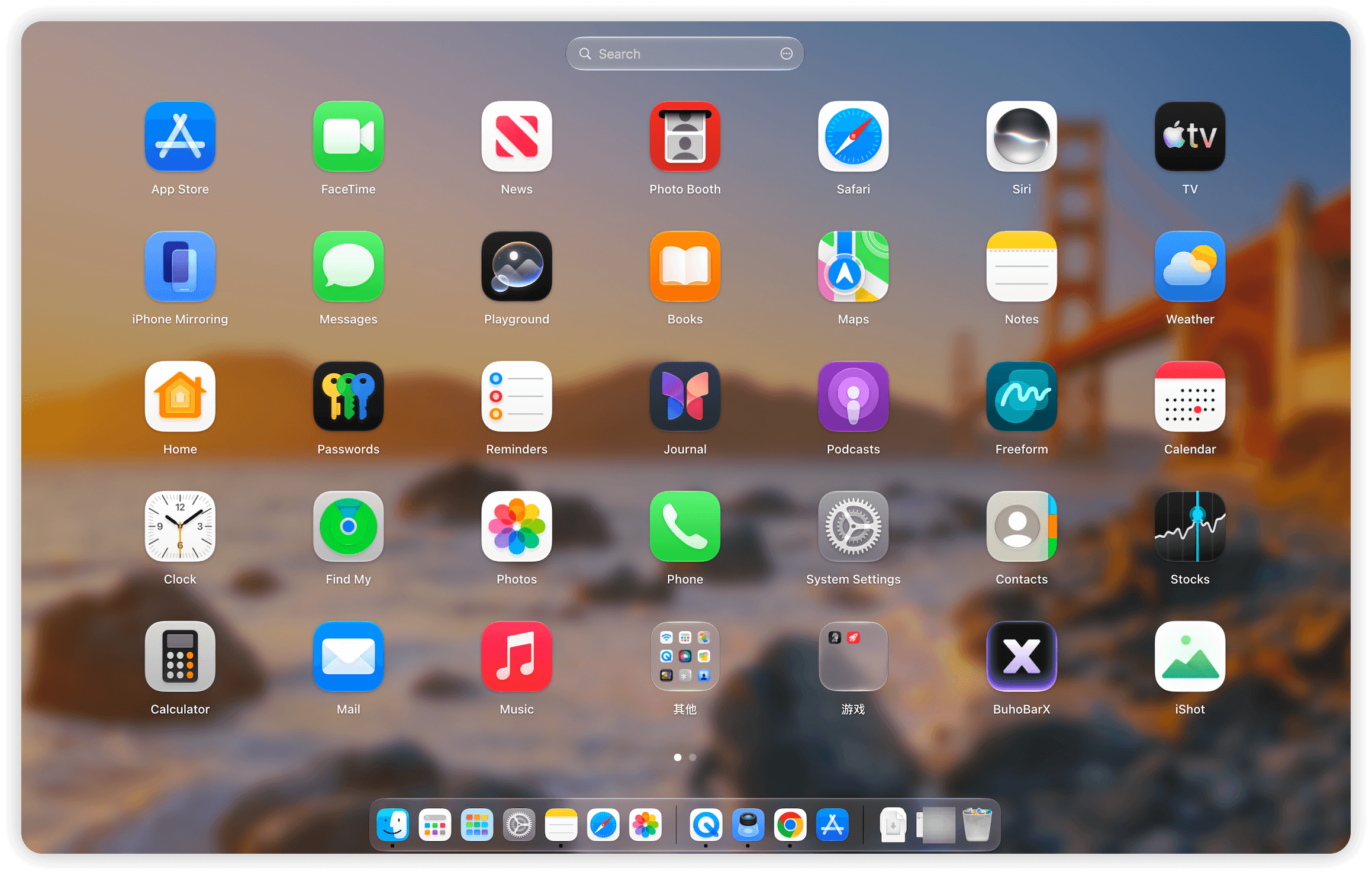Launch Maps
Viewport: 1372px width, 875px height.
[x=853, y=266]
